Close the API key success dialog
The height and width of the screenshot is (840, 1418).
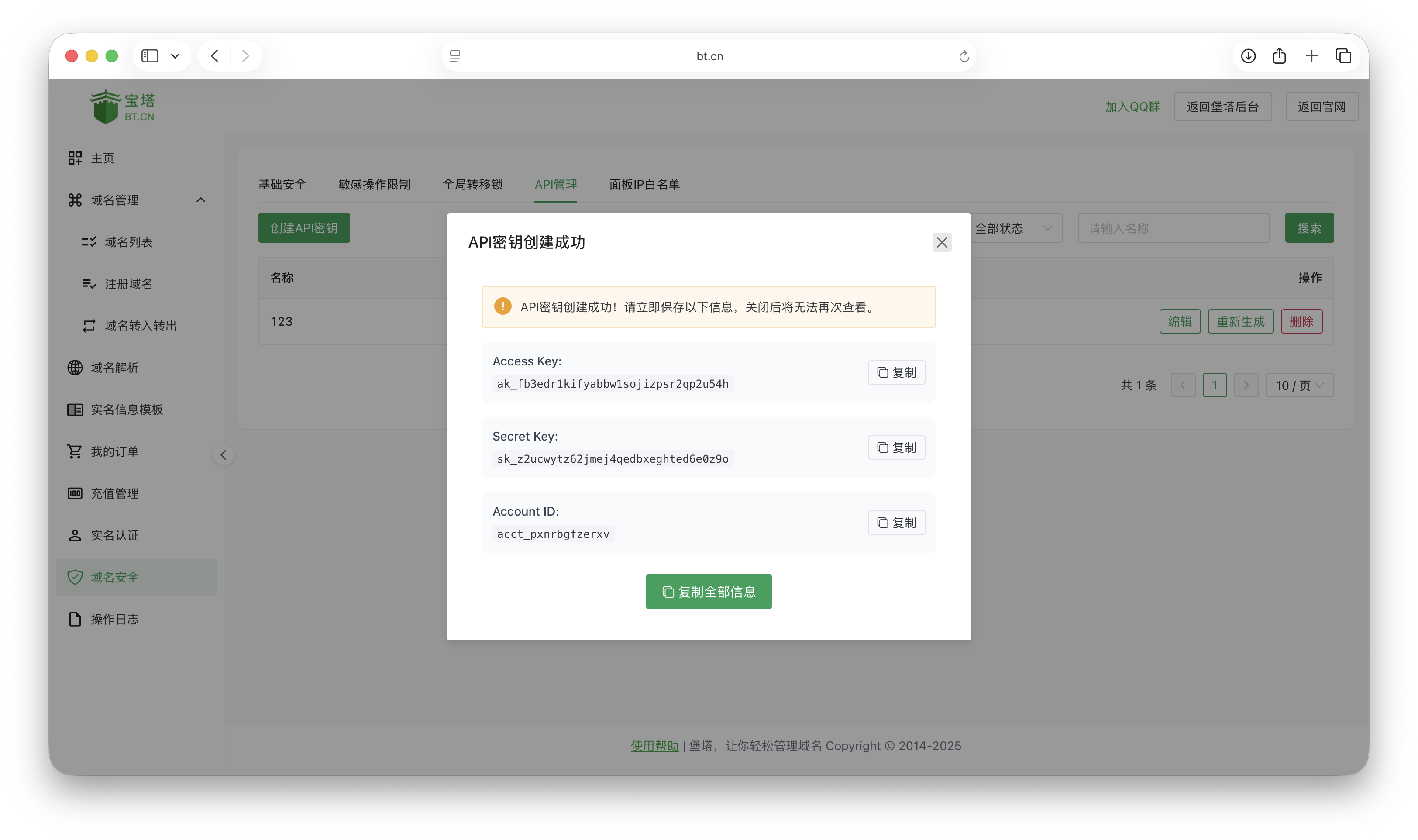pyautogui.click(x=942, y=242)
